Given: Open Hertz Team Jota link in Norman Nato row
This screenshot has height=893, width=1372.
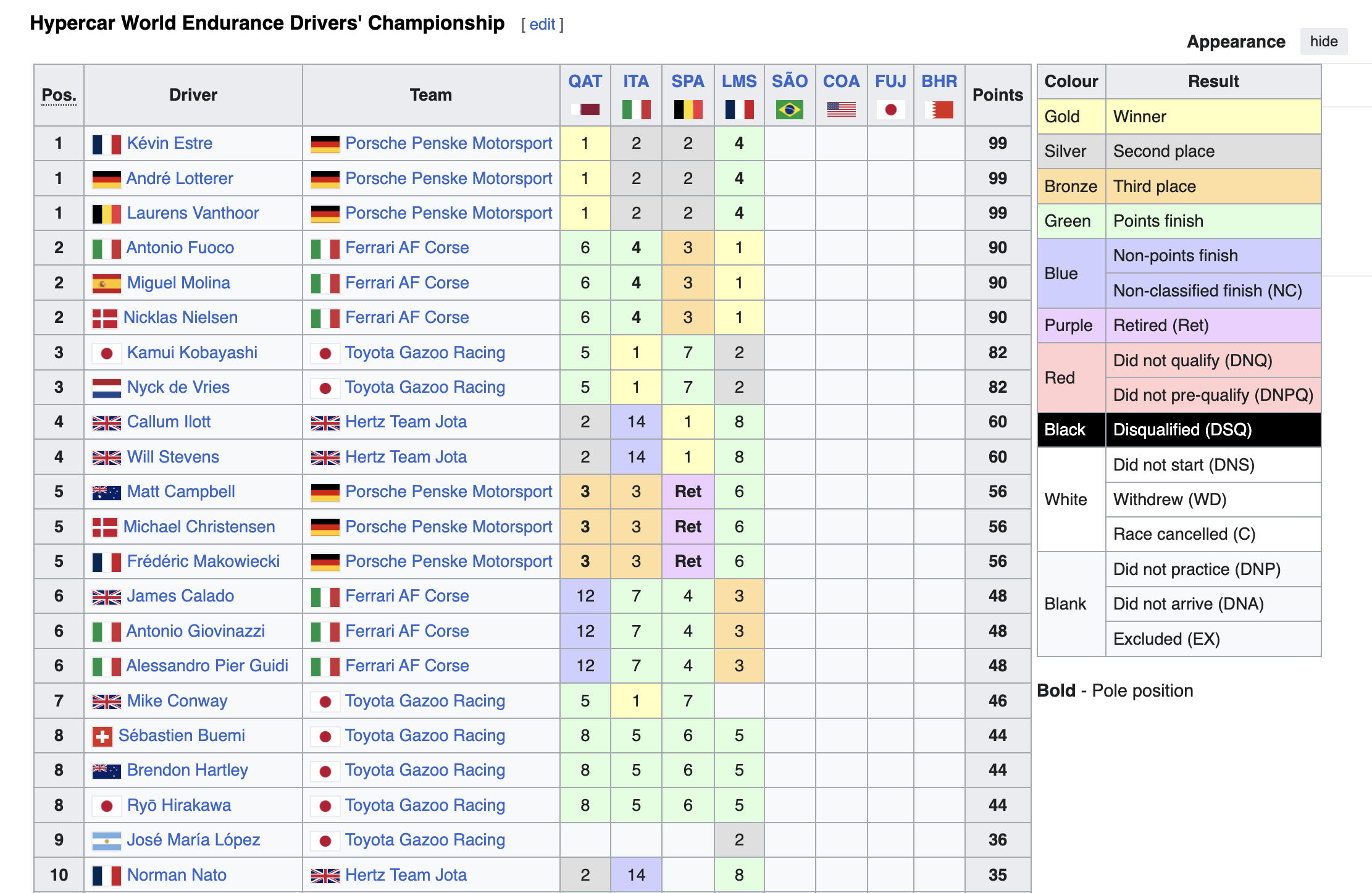Looking at the screenshot, I should (x=406, y=875).
